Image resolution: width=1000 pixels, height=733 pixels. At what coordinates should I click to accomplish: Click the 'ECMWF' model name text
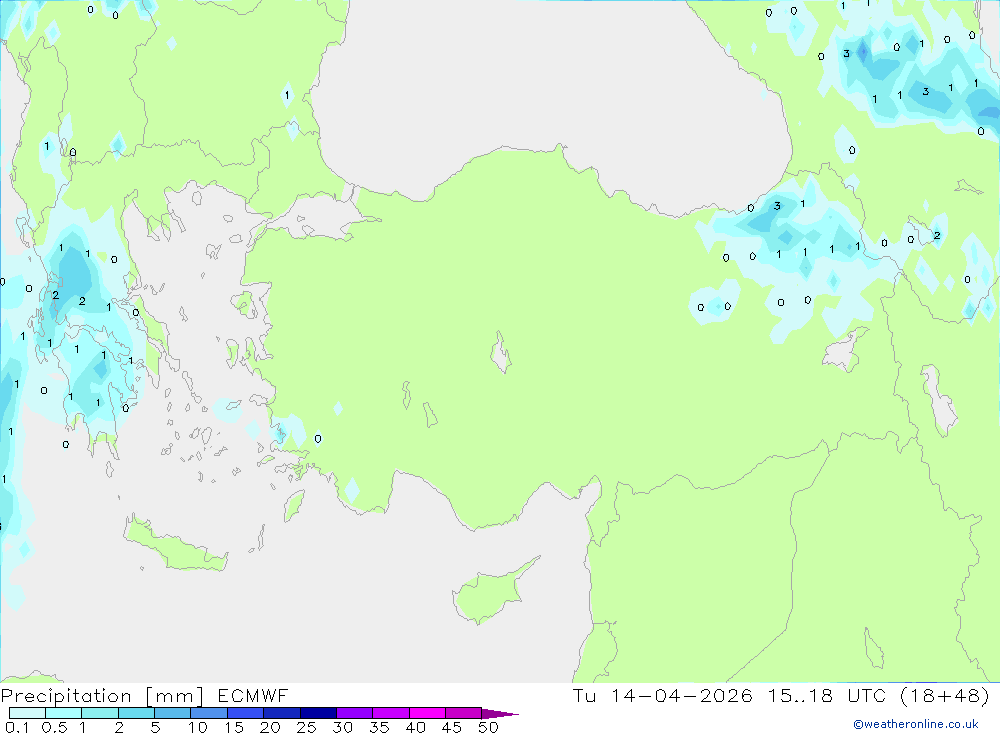tap(253, 695)
